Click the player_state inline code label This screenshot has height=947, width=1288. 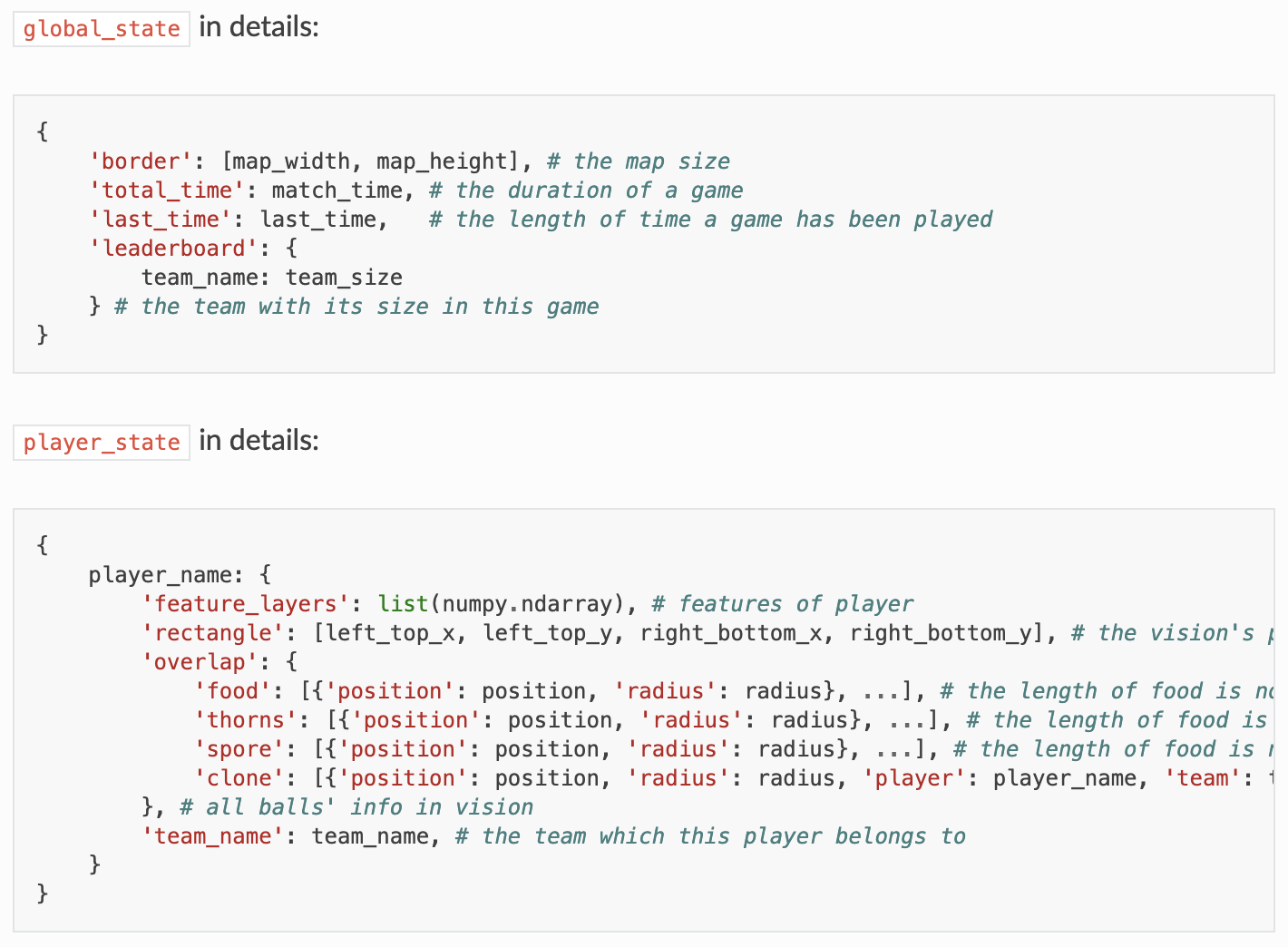[102, 443]
